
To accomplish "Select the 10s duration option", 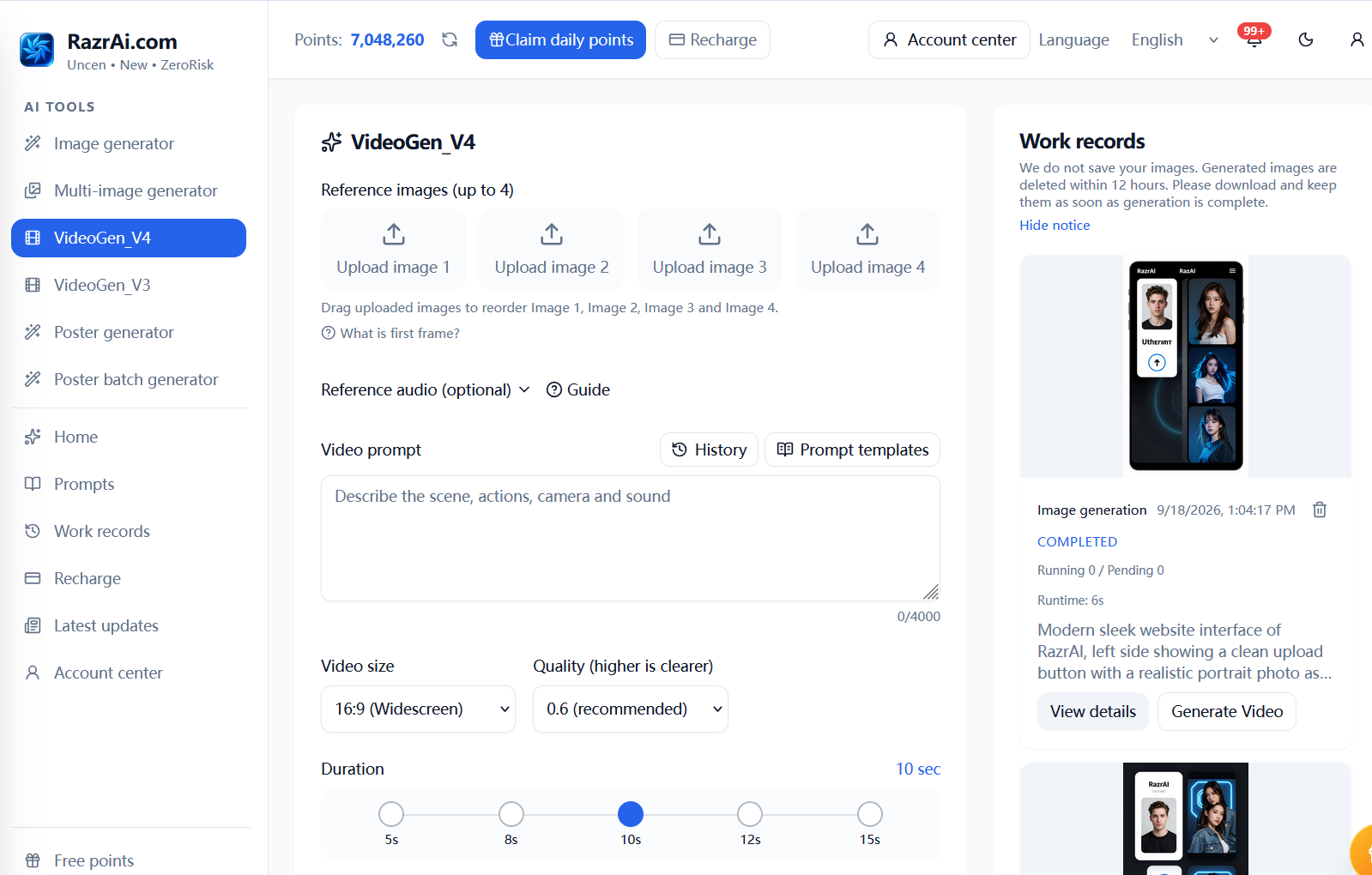I will pos(631,814).
